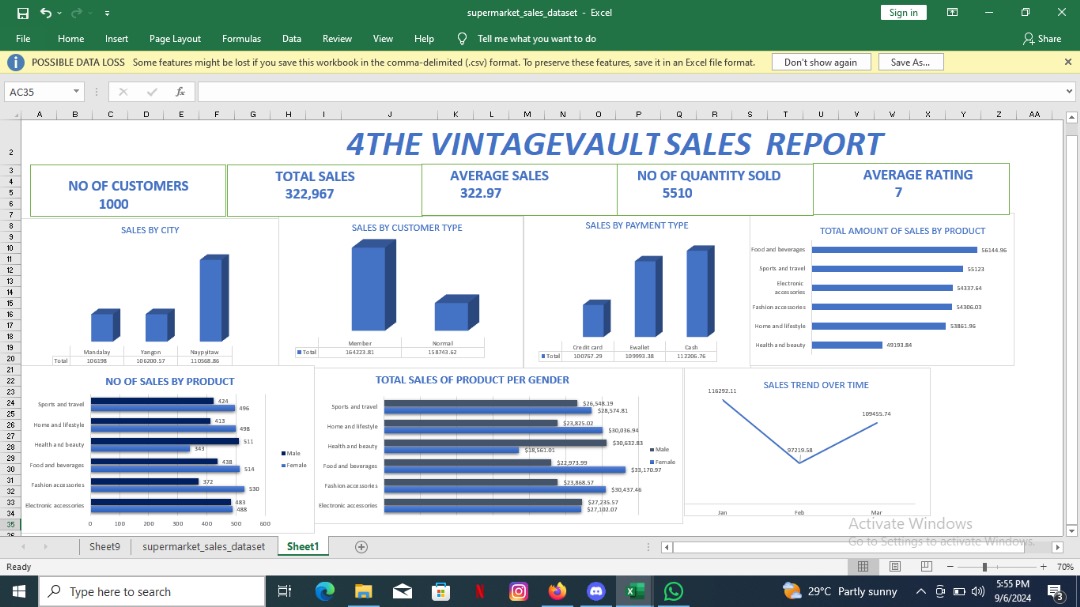The height and width of the screenshot is (607, 1080).
Task: Dismiss the data loss warning bar
Action: 1068,62
